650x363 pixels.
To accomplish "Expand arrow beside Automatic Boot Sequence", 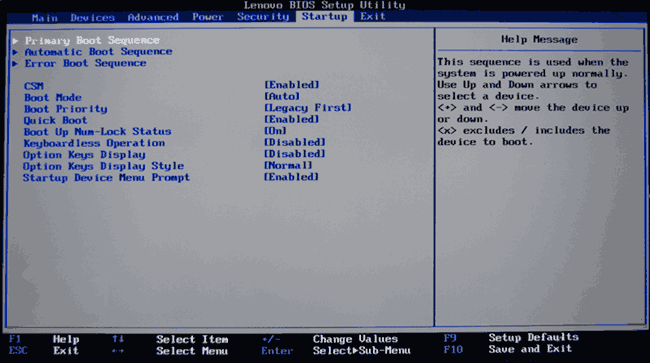I will (x=15, y=52).
